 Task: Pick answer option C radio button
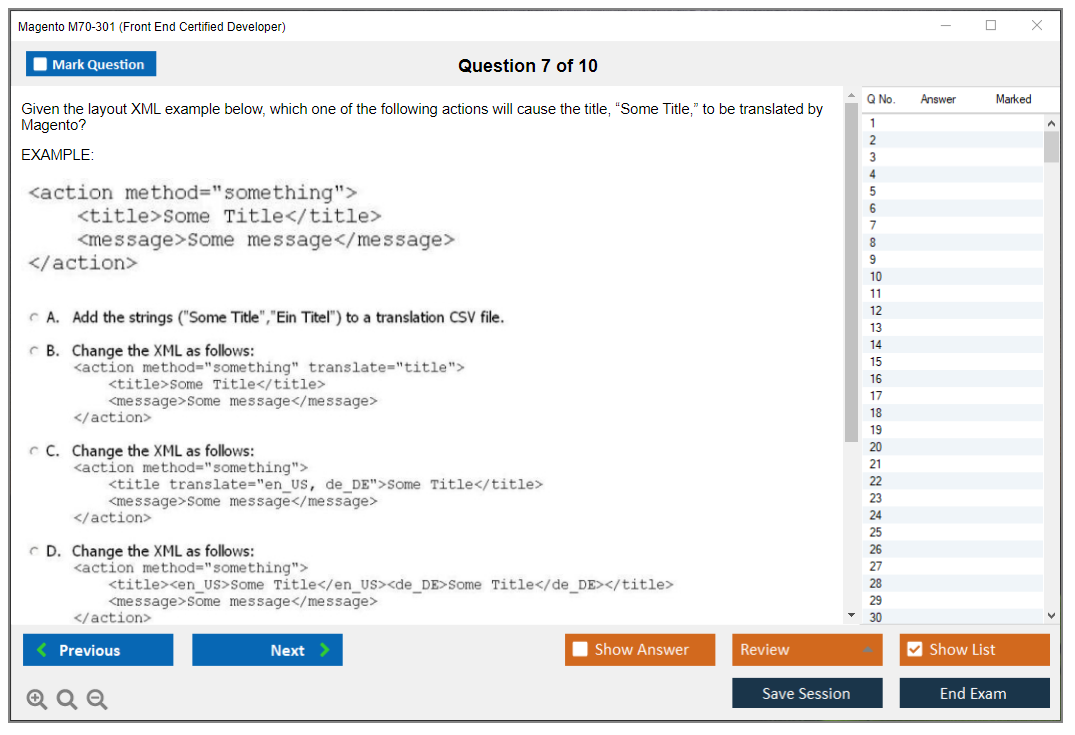click(x=34, y=451)
